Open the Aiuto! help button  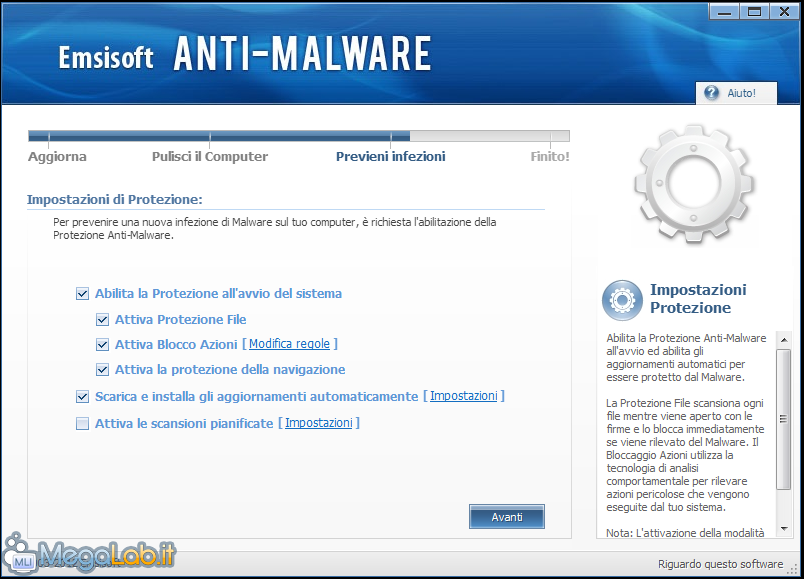click(x=736, y=93)
